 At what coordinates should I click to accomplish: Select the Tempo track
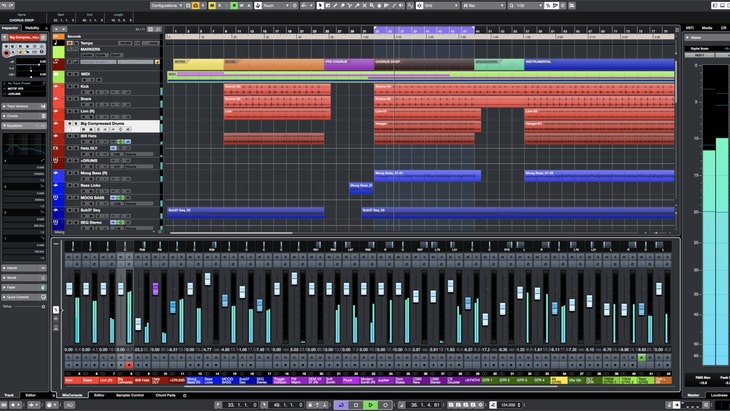(x=87, y=43)
